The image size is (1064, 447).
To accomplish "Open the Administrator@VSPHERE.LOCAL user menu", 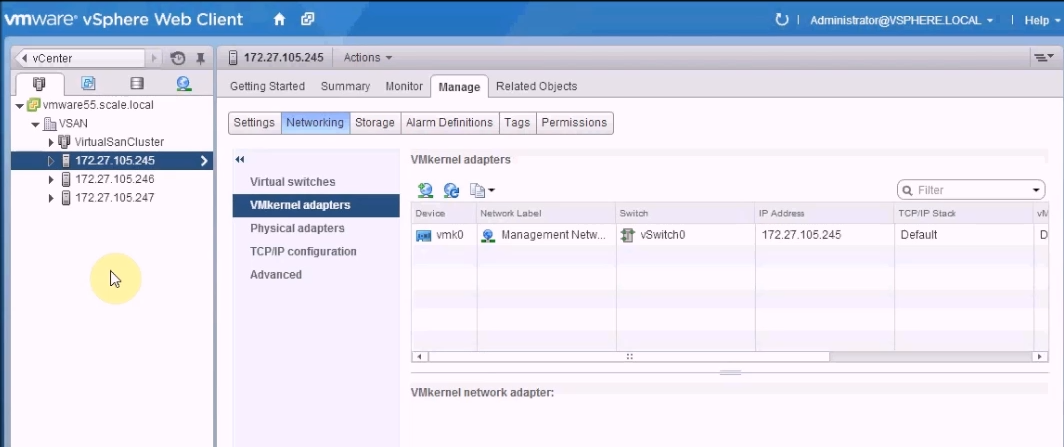I will click(901, 20).
